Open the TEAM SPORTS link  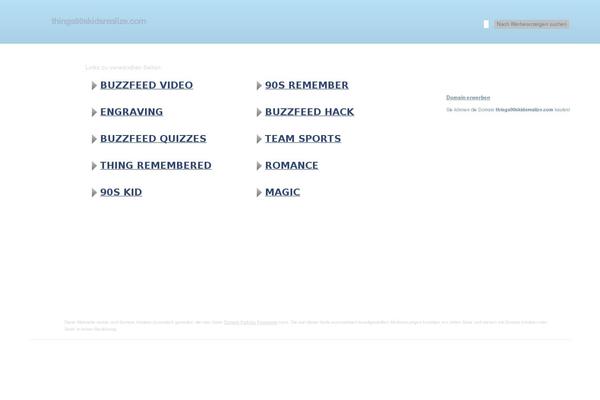click(x=303, y=139)
